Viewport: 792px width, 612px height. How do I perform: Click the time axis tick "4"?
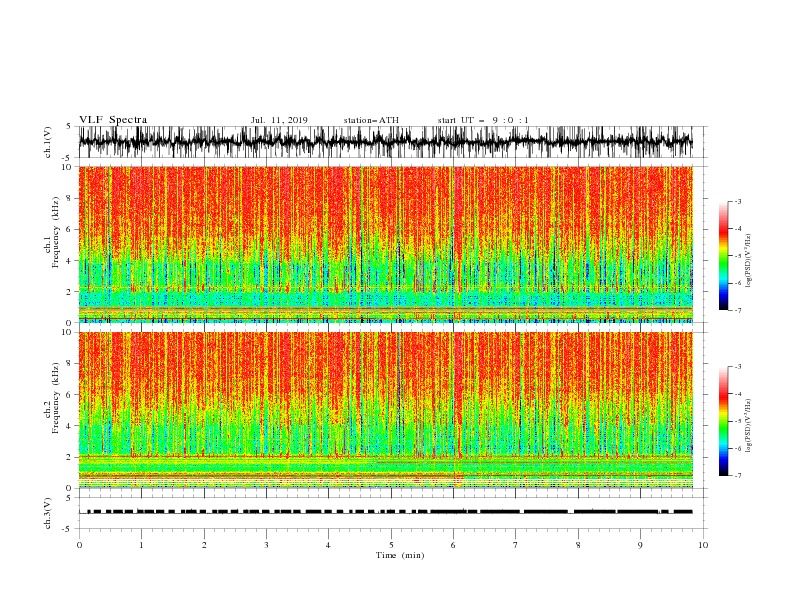(x=328, y=545)
